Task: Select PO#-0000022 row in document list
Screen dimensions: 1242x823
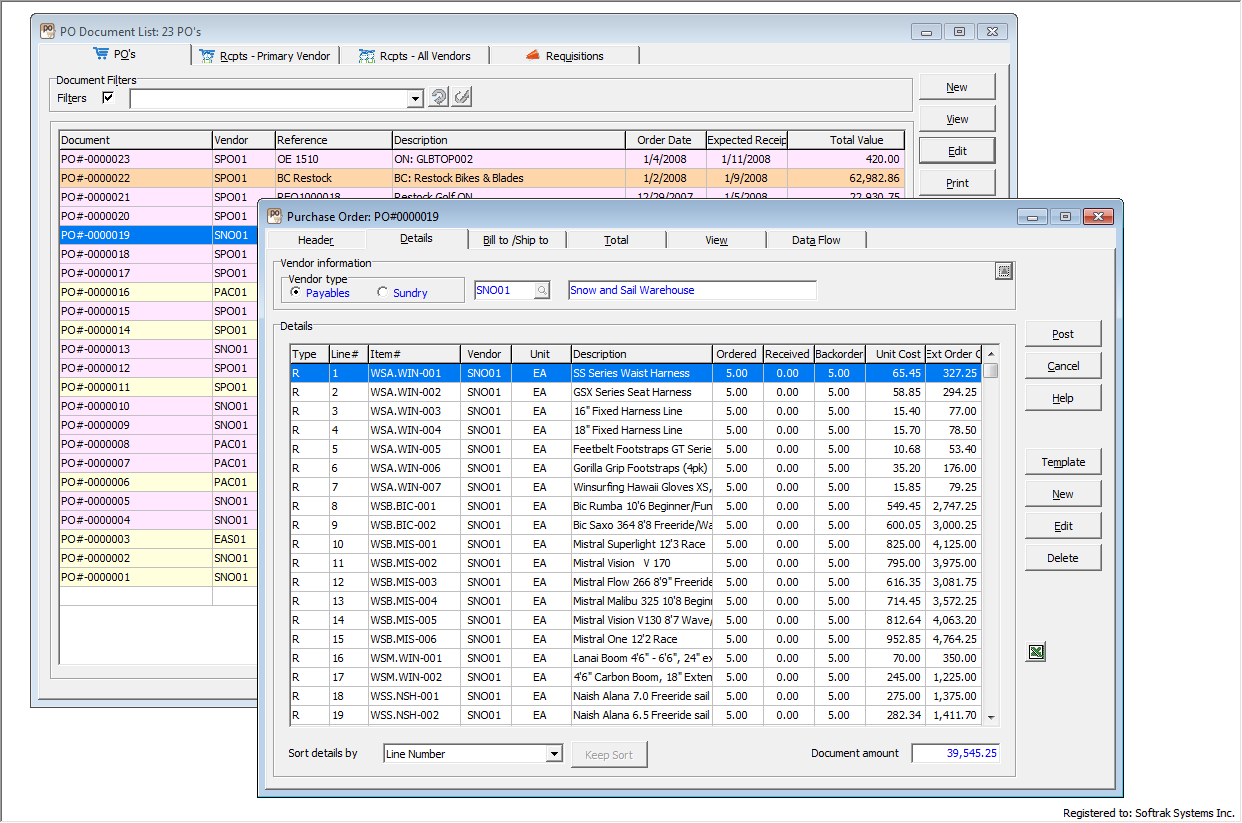Action: click(x=135, y=178)
